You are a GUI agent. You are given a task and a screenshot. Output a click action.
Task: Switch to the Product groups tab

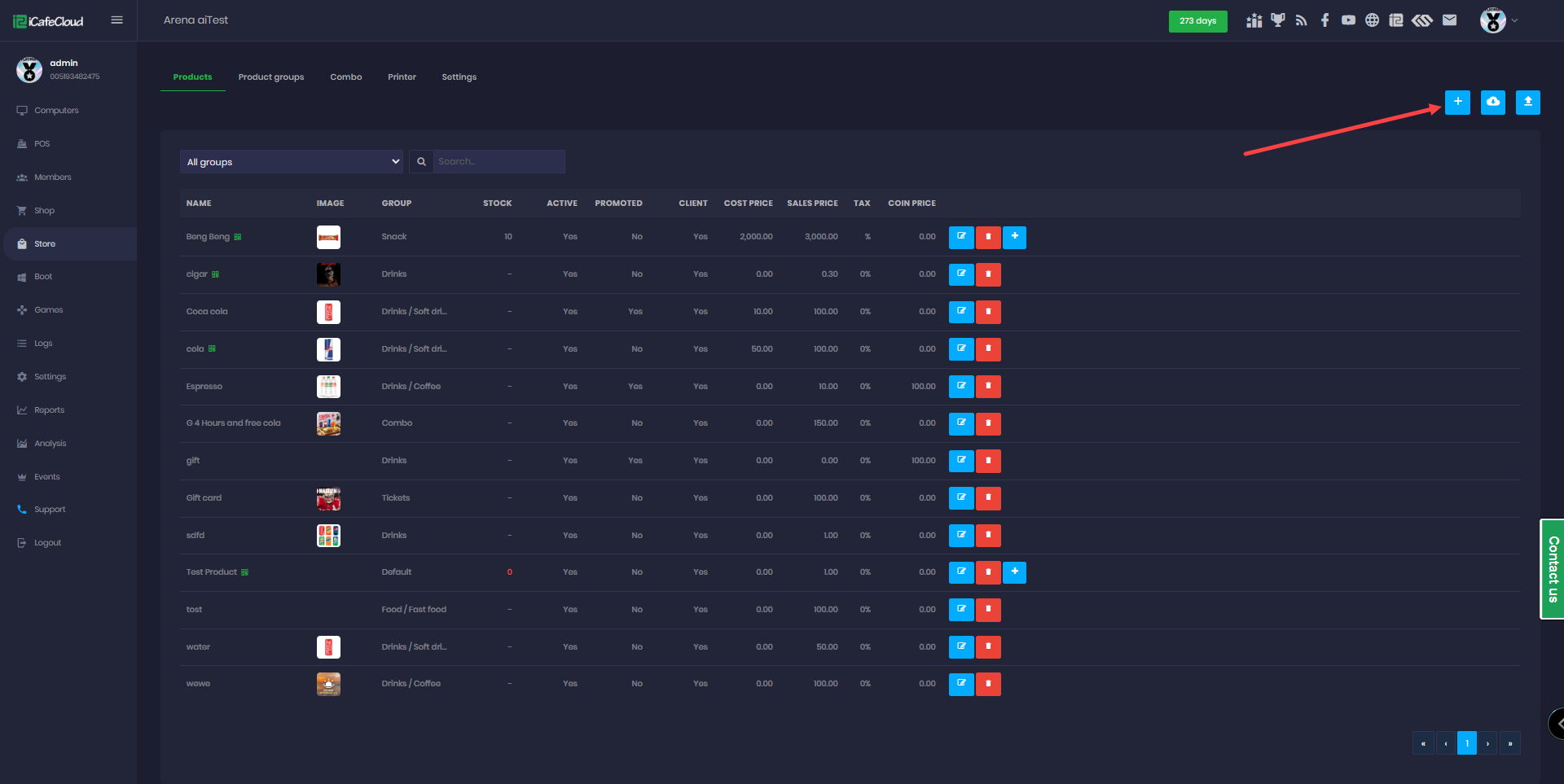(270, 77)
